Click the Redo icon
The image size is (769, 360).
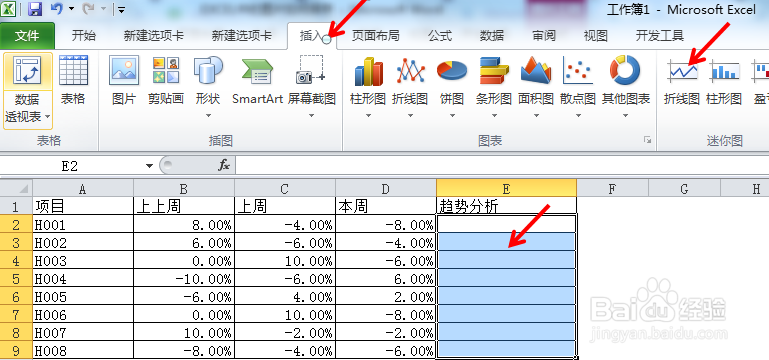89,9
